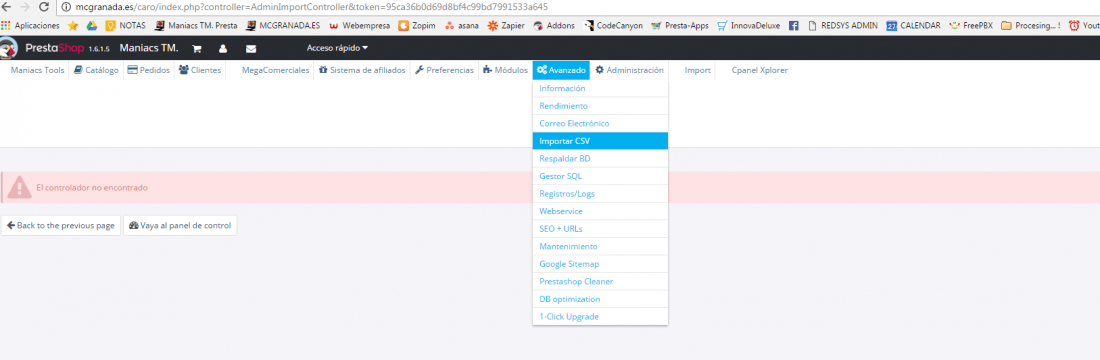Open the Google Drive bookmark icon
The height and width of the screenshot is (360, 1100).
(x=92, y=25)
